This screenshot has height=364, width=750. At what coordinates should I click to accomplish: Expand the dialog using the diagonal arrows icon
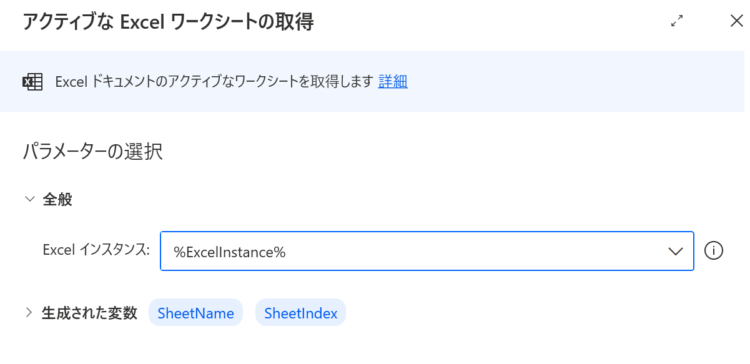[x=677, y=21]
